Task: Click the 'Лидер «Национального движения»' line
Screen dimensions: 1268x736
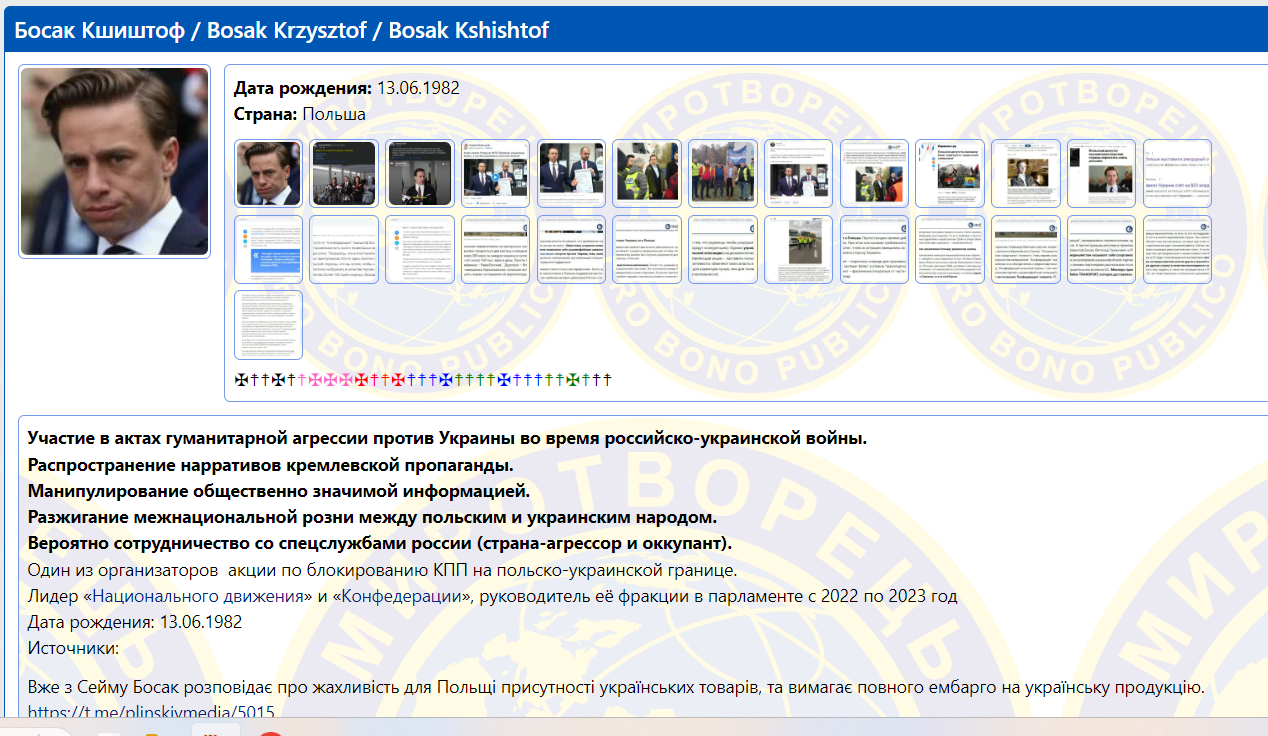Action: point(493,596)
